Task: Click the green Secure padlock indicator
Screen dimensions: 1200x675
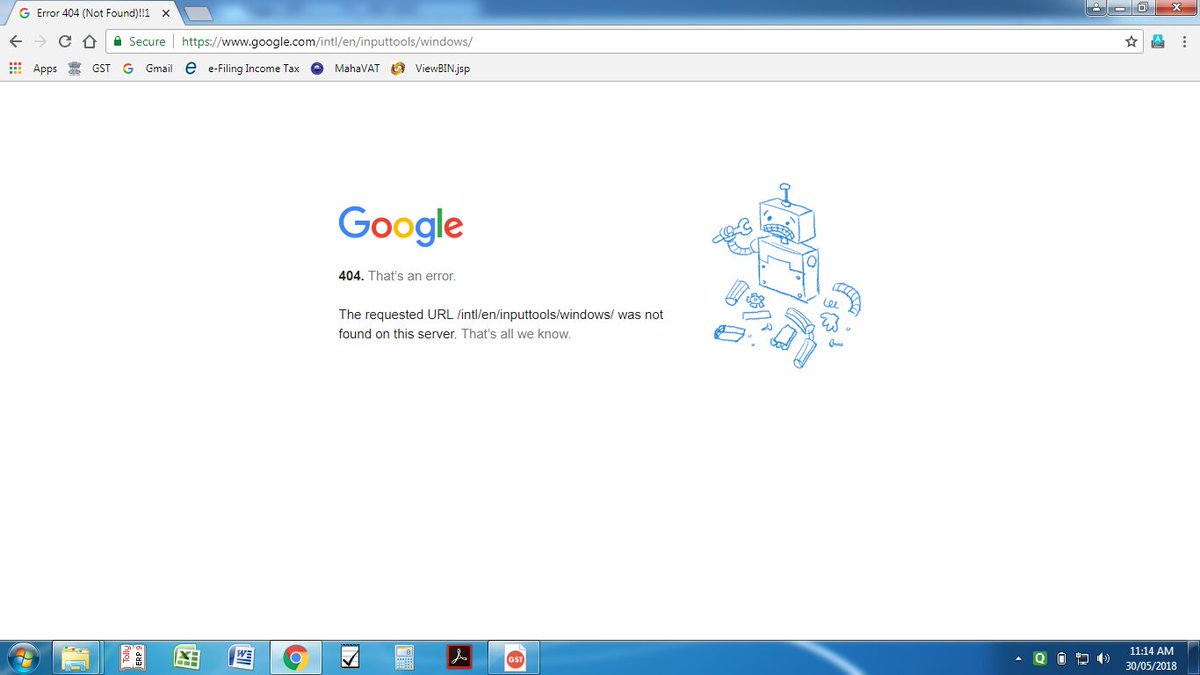Action: (x=139, y=42)
